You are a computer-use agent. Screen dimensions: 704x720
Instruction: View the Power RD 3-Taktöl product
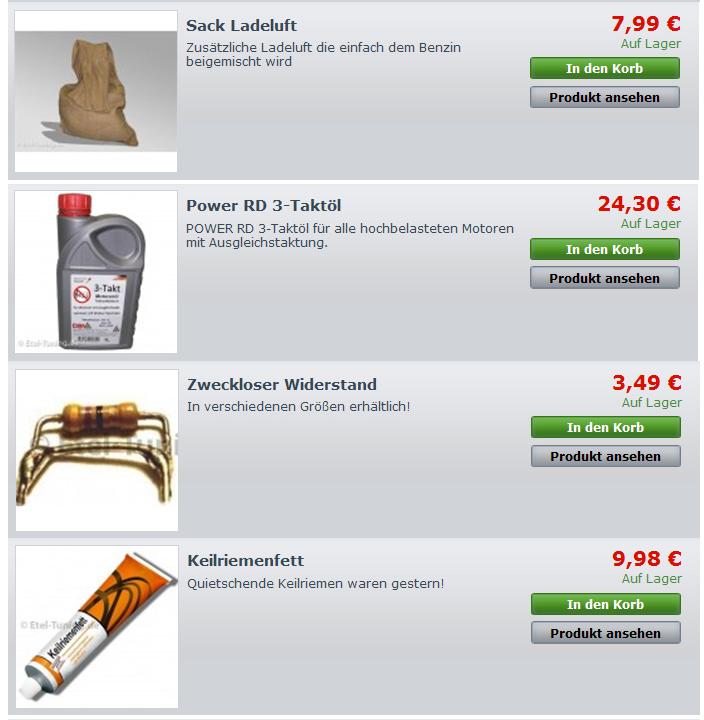tap(604, 278)
